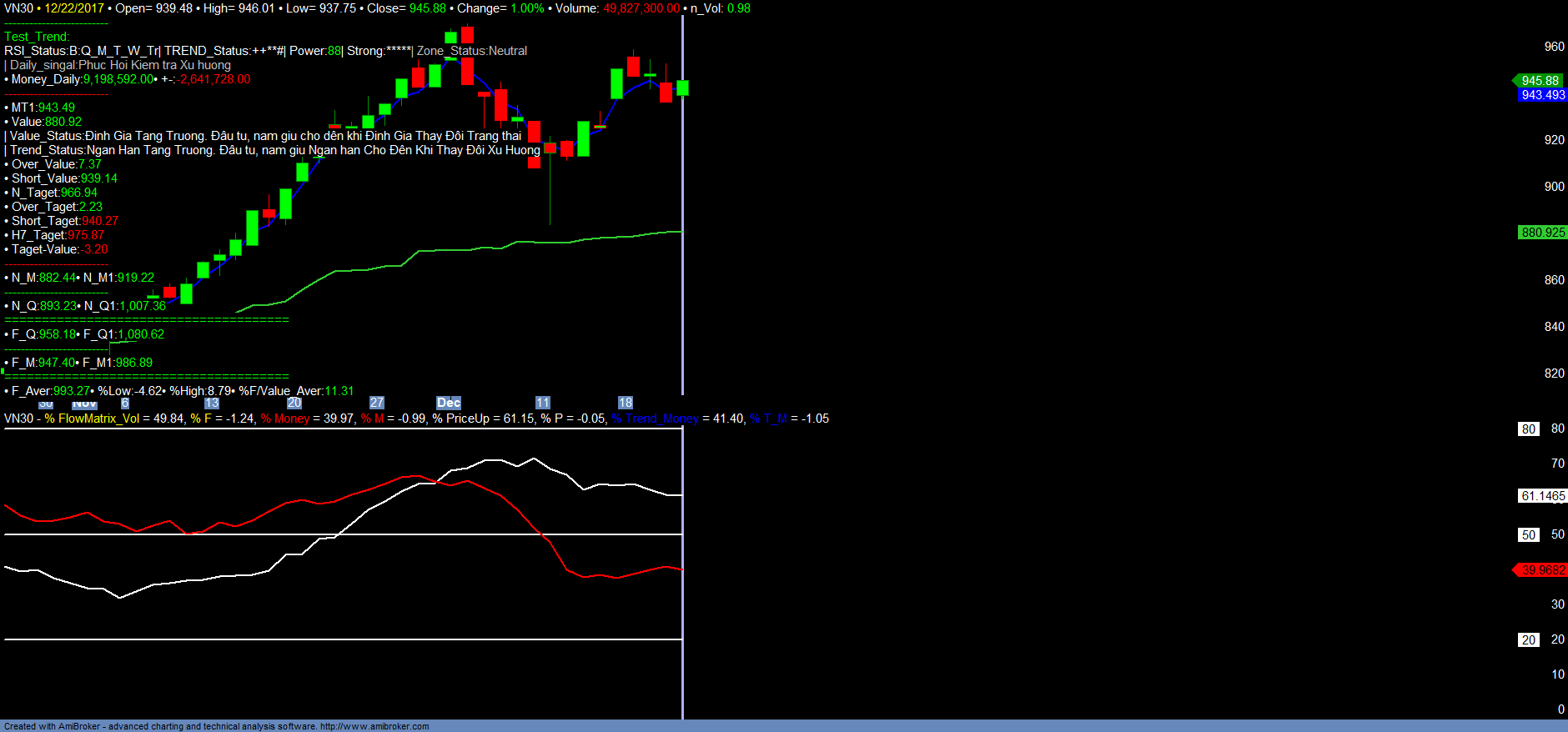This screenshot has height=732, width=1568.
Task: Click the blue 943.493 price tag
Action: (x=1542, y=95)
